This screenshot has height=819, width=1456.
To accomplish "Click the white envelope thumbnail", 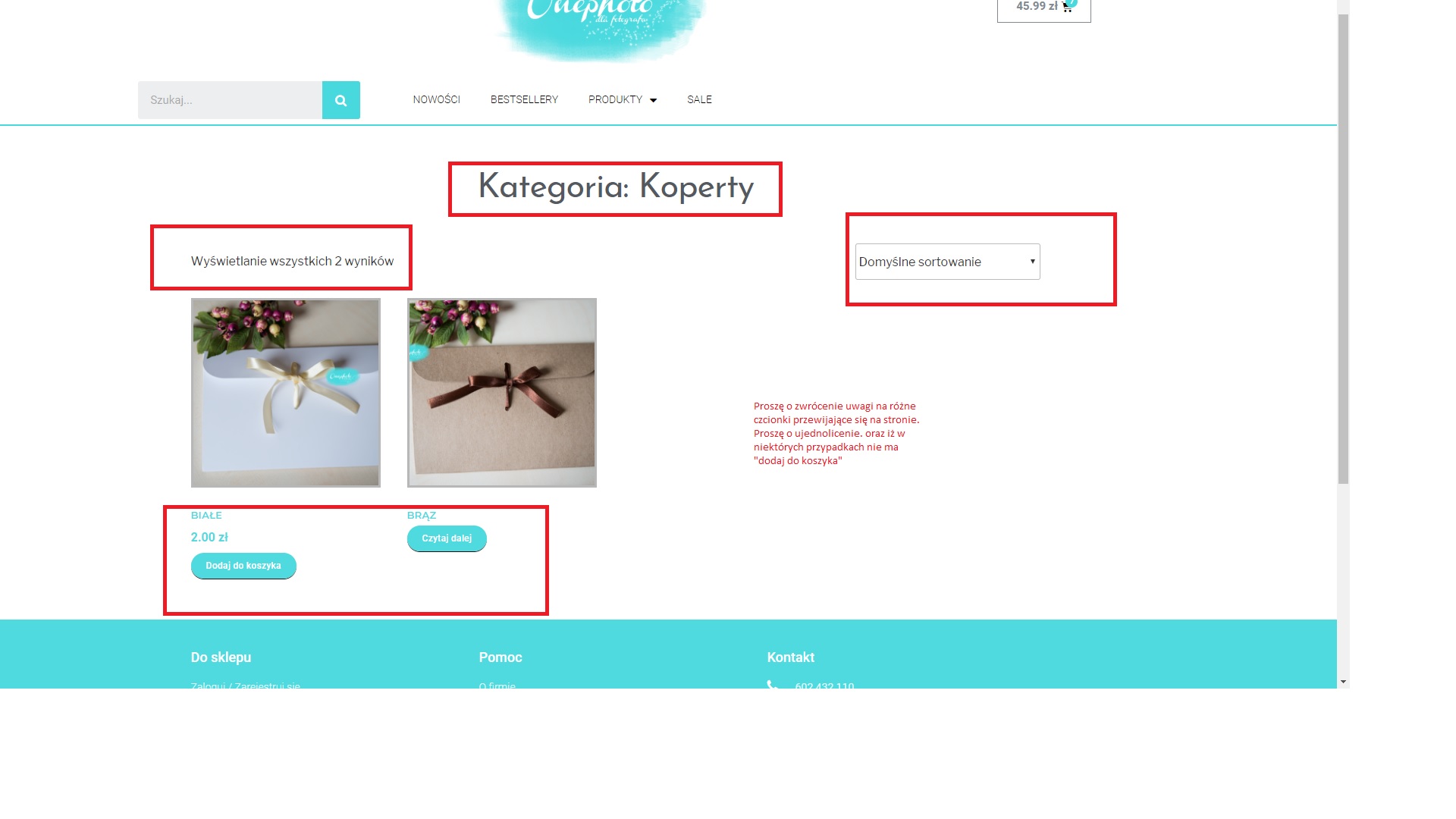I will (x=286, y=393).
